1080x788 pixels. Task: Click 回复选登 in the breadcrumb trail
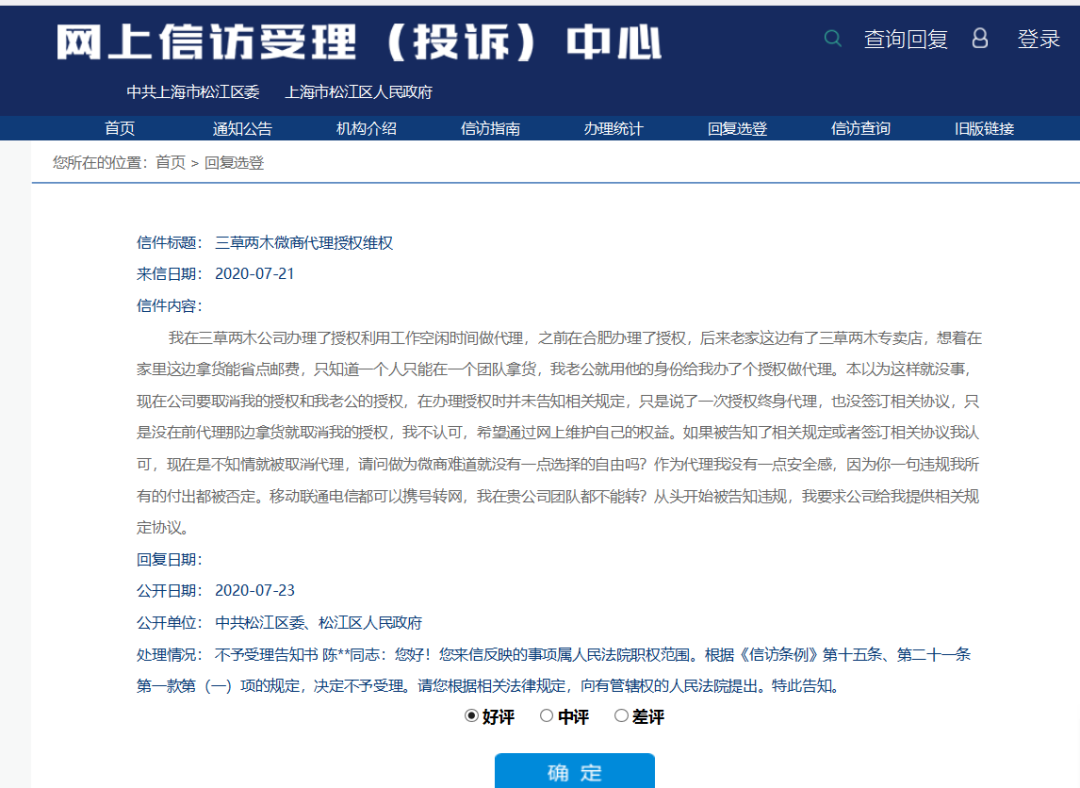[x=234, y=163]
